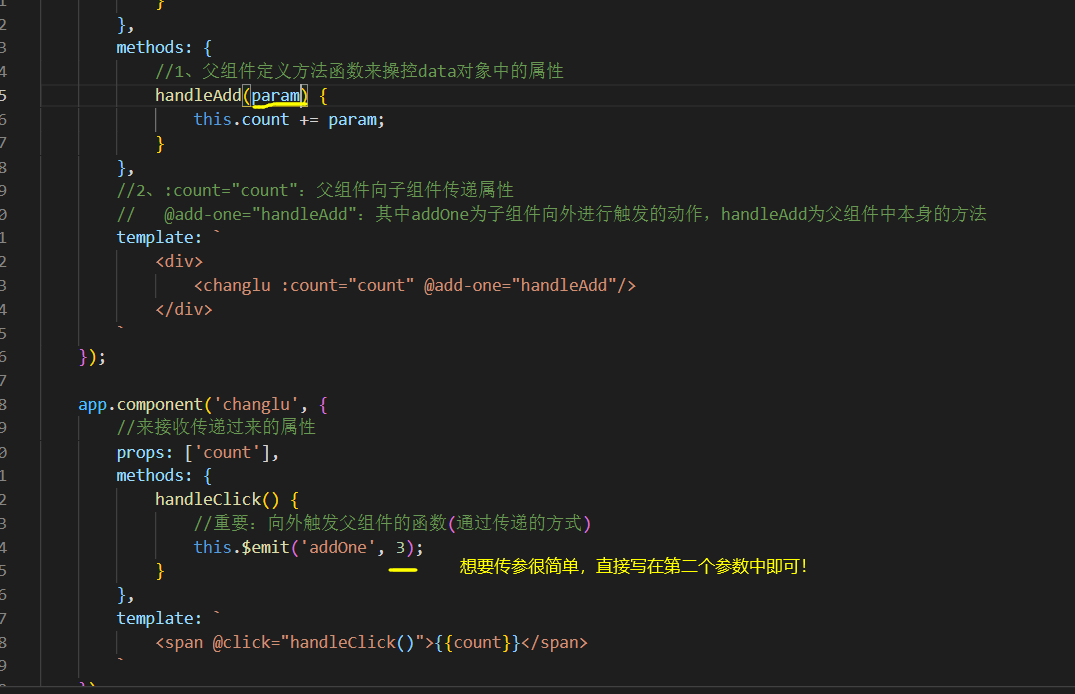The height and width of the screenshot is (694, 1075).
Task: Click the comment starting with //2、:count="count"
Action: point(315,190)
